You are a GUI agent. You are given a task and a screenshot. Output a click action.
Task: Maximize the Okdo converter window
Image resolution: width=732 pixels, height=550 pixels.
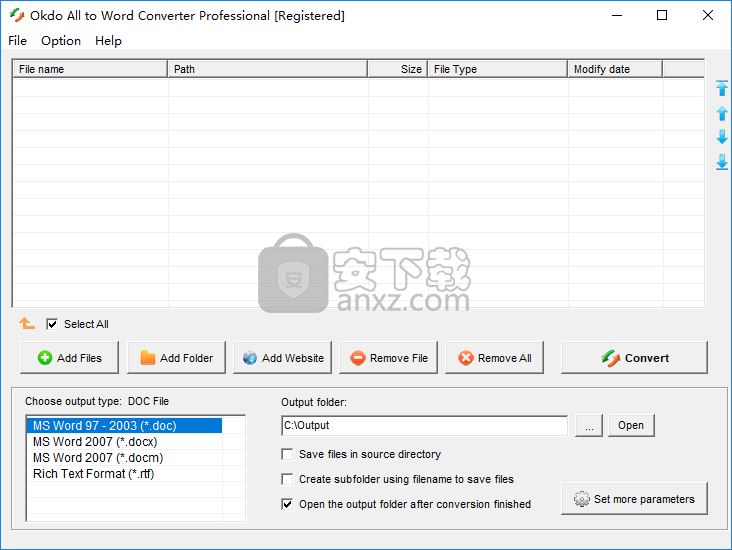coord(662,15)
